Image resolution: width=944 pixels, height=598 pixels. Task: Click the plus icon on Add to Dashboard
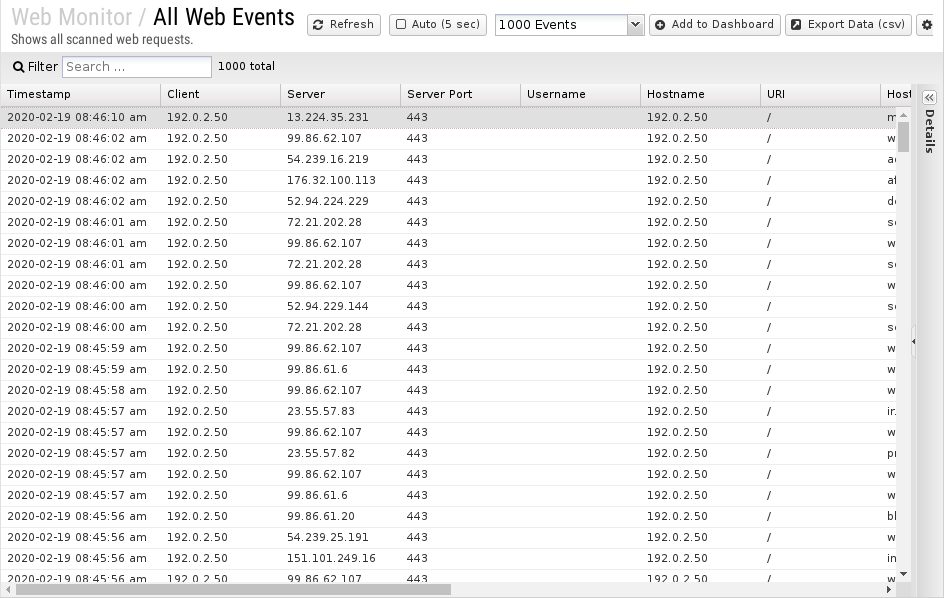[x=660, y=25]
